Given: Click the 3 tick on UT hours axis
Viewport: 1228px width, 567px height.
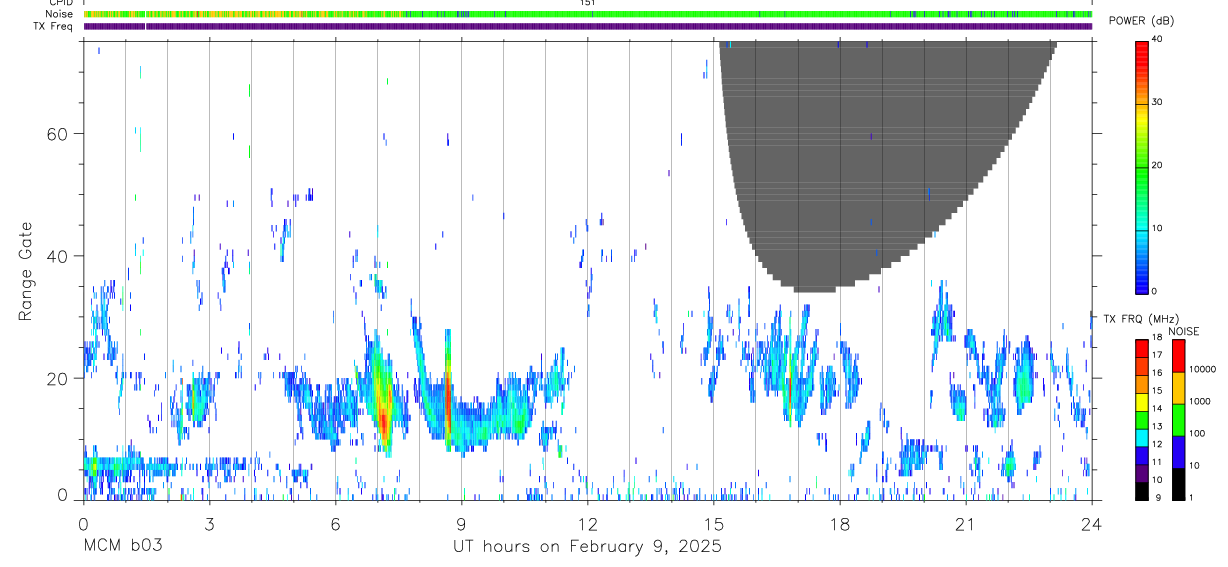Looking at the screenshot, I should pos(209,523).
